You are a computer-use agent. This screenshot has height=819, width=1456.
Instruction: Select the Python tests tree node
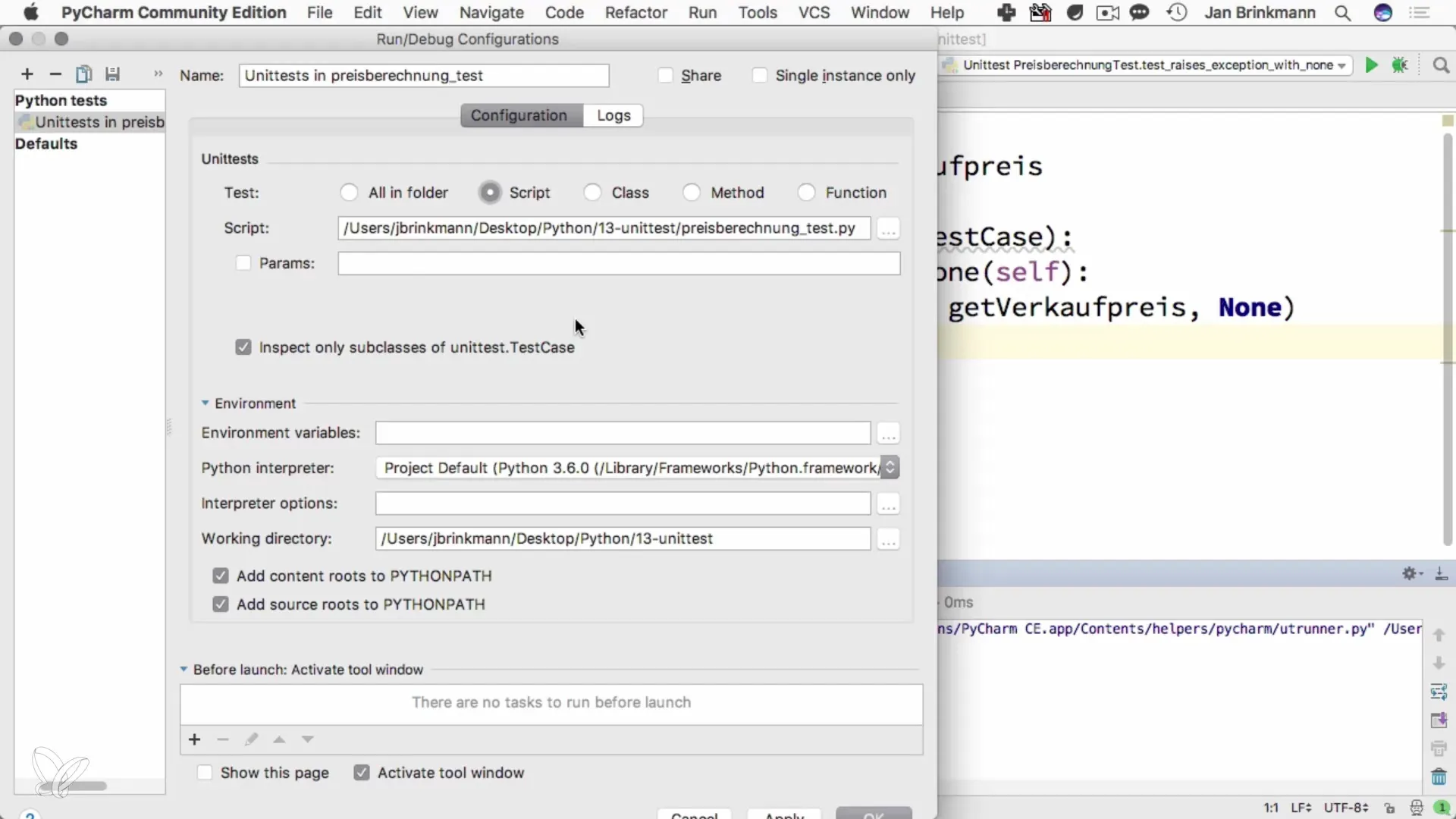click(x=61, y=101)
